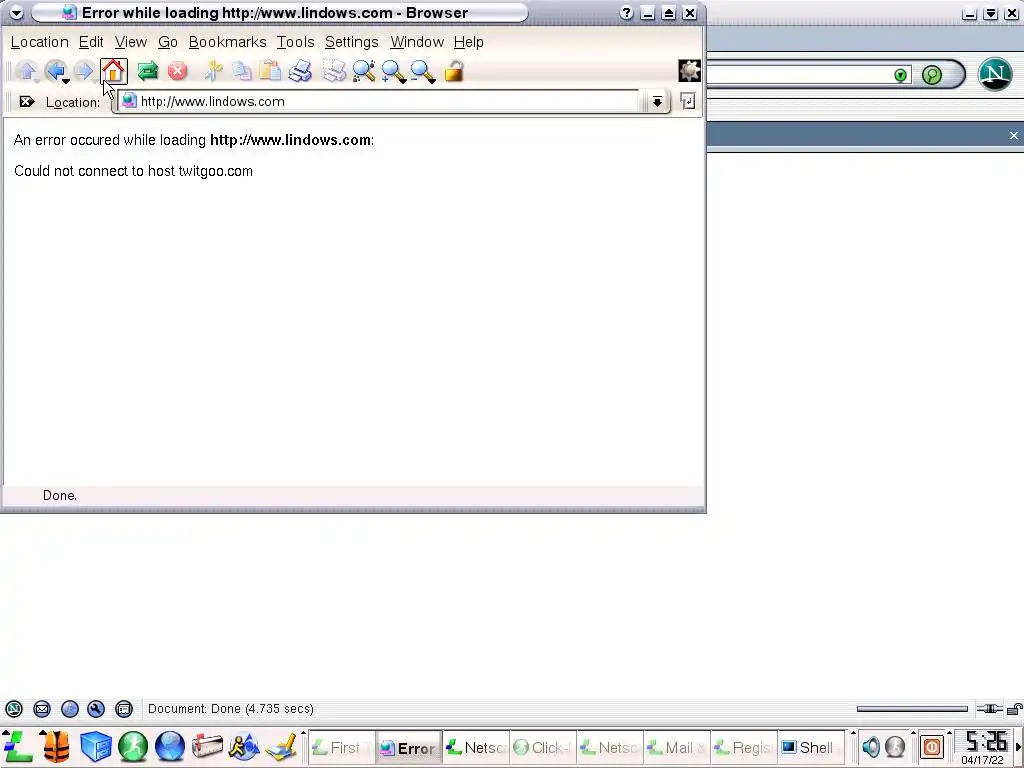
Task: Launch the green Click-N-Run icon
Action: coord(133,746)
